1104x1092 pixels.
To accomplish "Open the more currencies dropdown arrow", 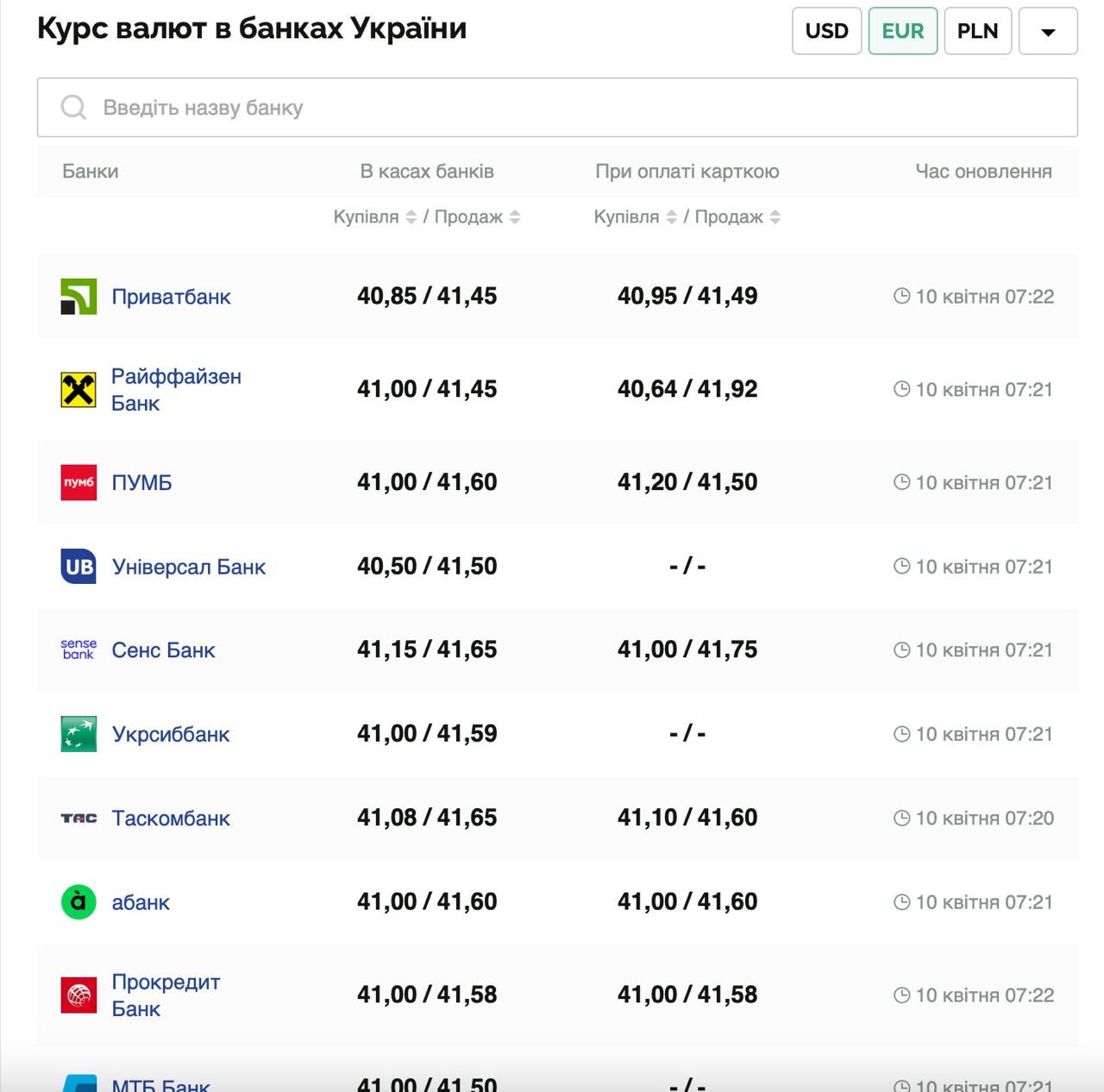I will click(1048, 31).
